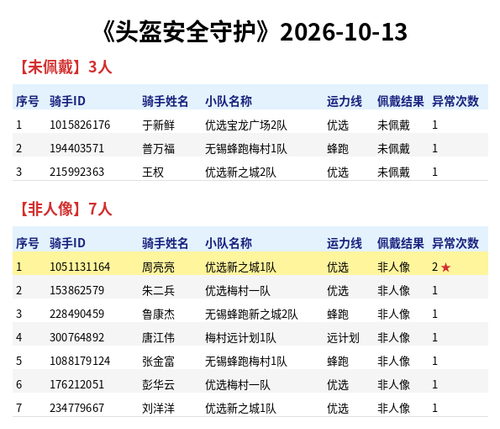Select the title 《头盔安全守护》2026-10-13

click(x=255, y=32)
